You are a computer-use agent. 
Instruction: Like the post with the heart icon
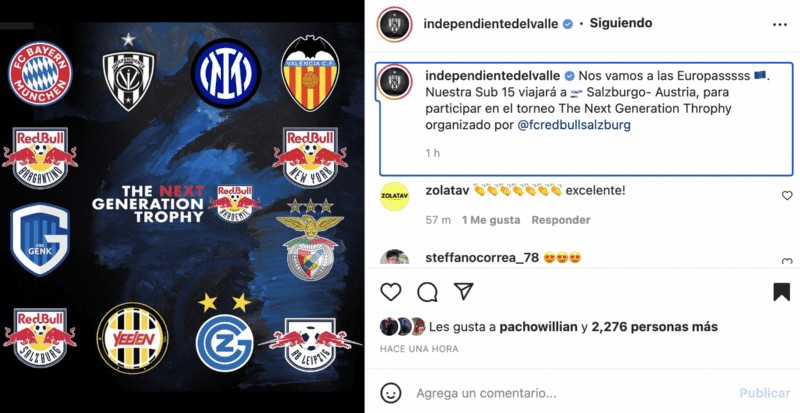point(391,291)
